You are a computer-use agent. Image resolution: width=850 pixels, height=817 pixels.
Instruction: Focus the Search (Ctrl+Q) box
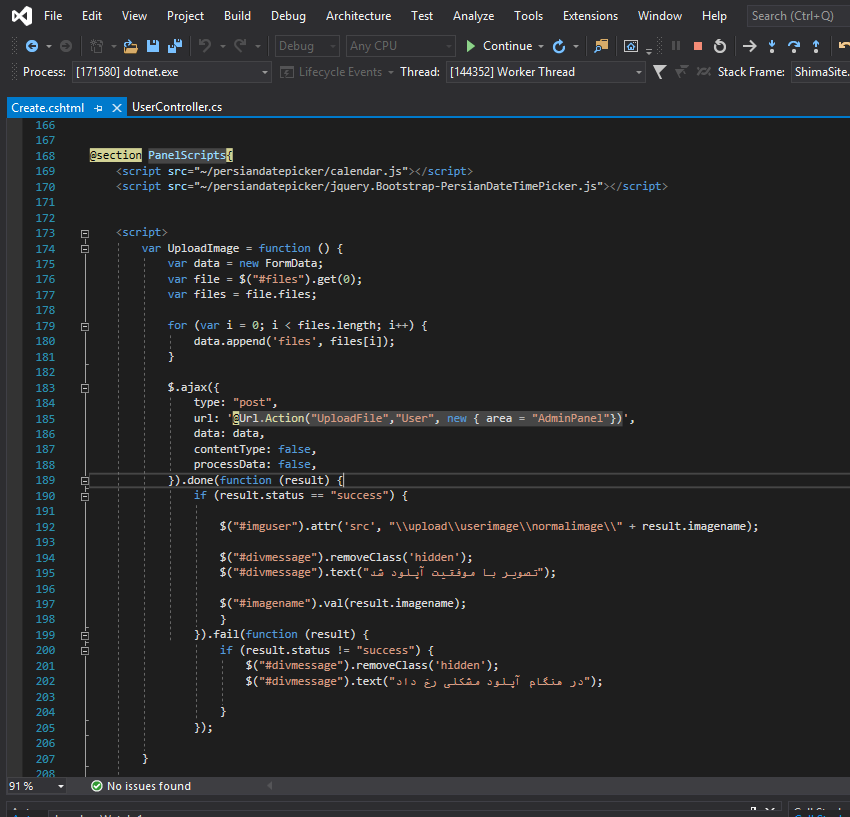tap(798, 16)
